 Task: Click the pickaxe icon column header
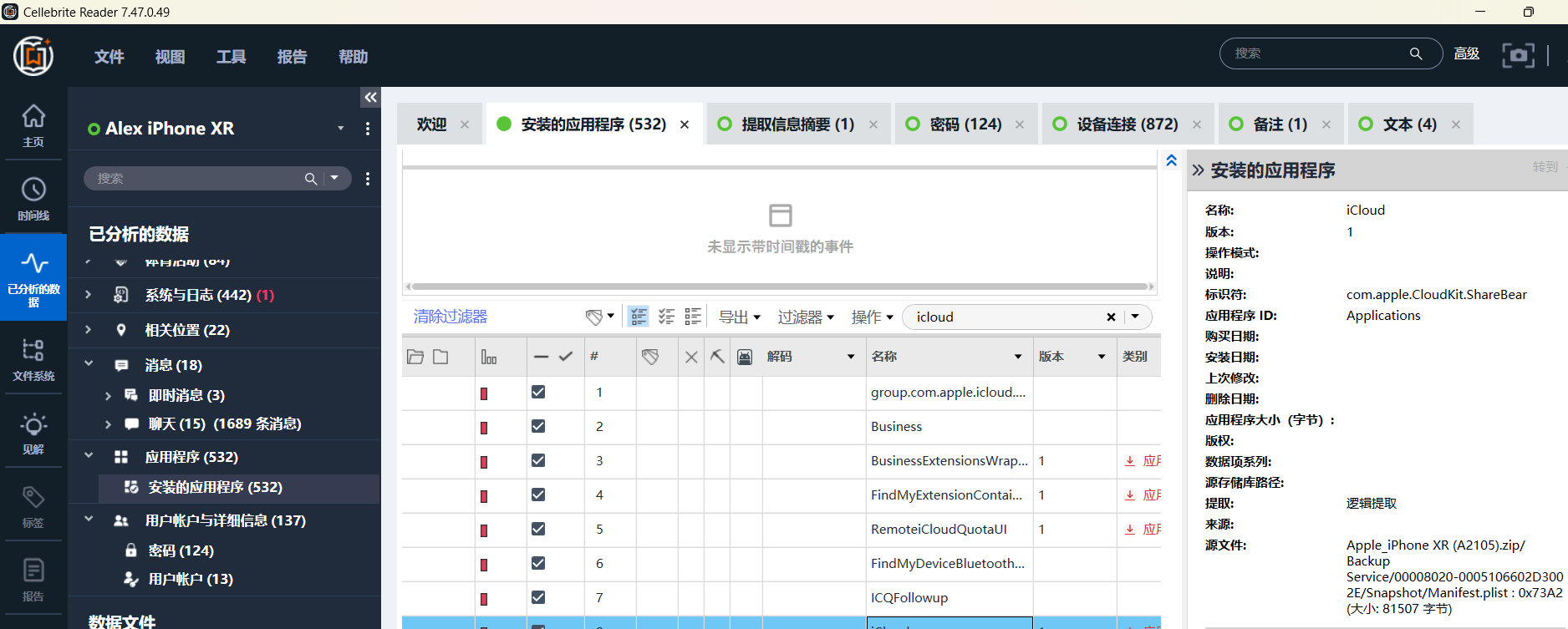click(717, 357)
